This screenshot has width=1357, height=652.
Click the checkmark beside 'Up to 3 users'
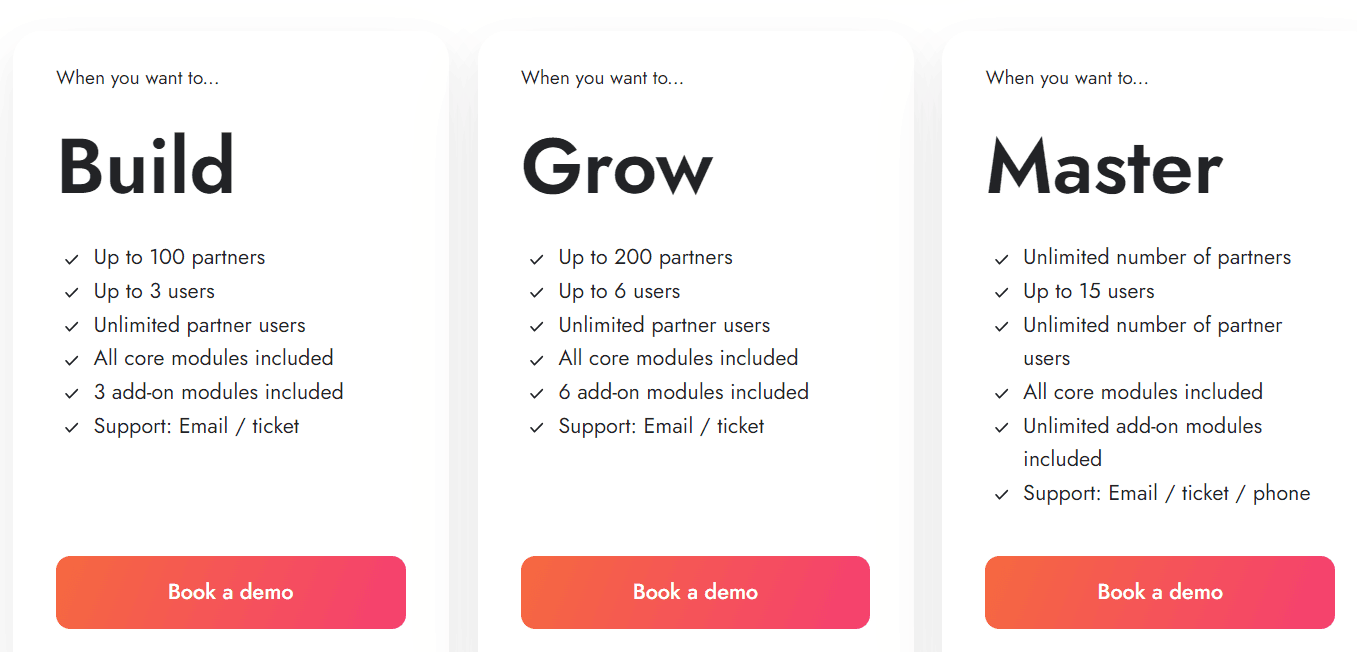click(x=71, y=292)
